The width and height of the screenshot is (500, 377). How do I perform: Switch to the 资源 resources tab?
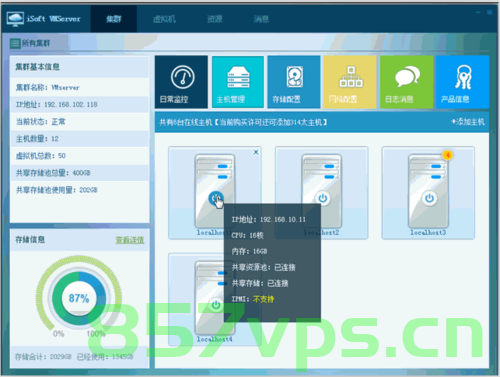click(x=214, y=19)
